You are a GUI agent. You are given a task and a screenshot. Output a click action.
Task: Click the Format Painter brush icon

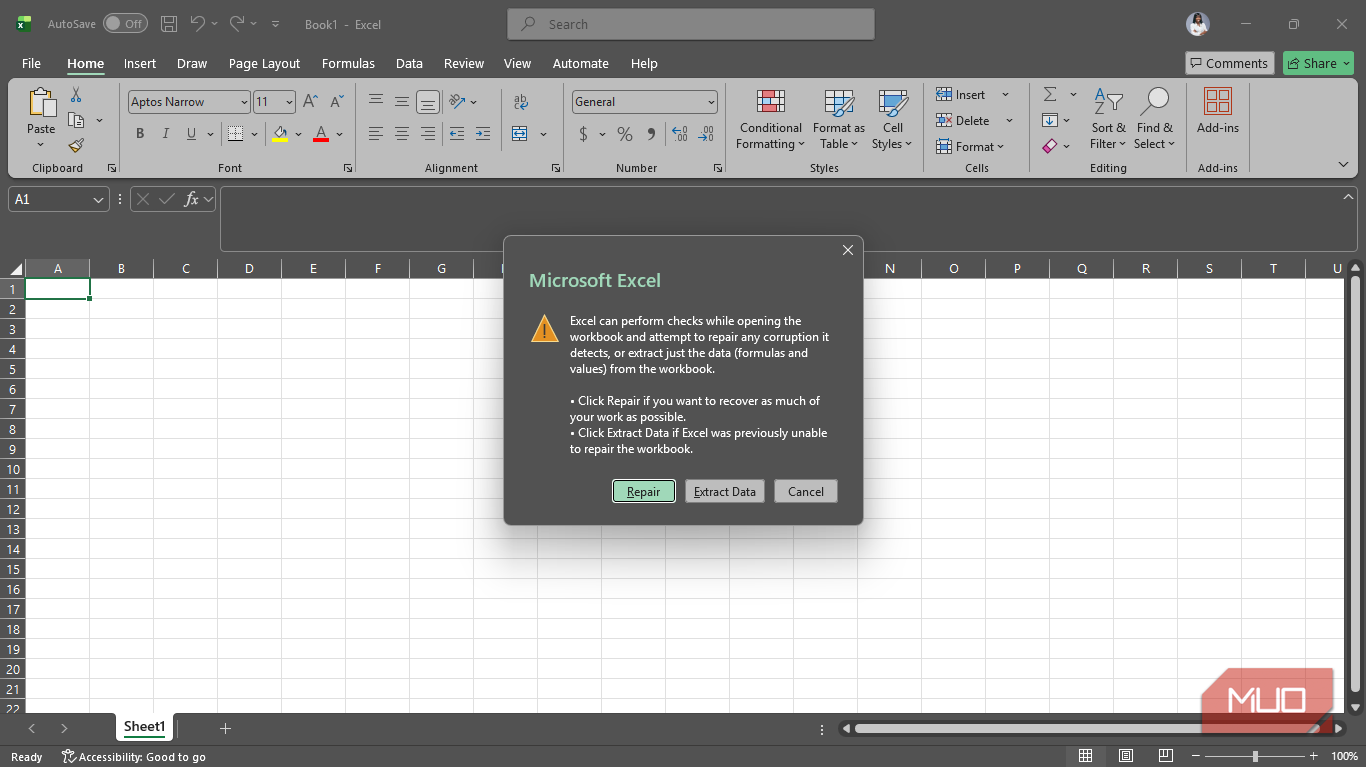pyautogui.click(x=76, y=146)
